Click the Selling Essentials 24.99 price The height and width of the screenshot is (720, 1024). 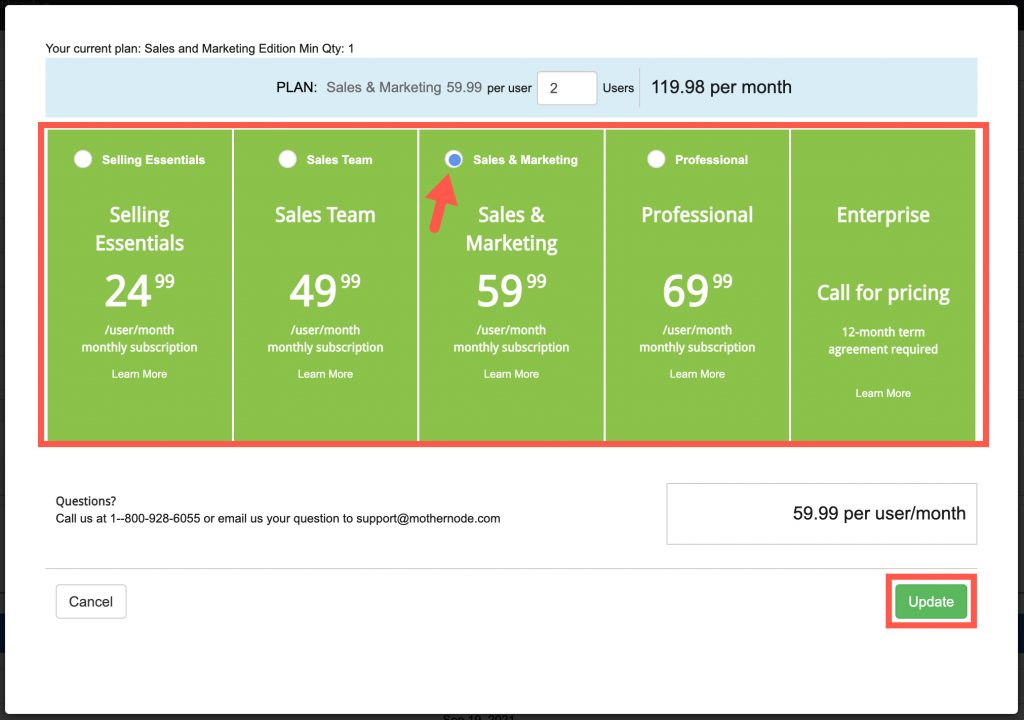[139, 291]
